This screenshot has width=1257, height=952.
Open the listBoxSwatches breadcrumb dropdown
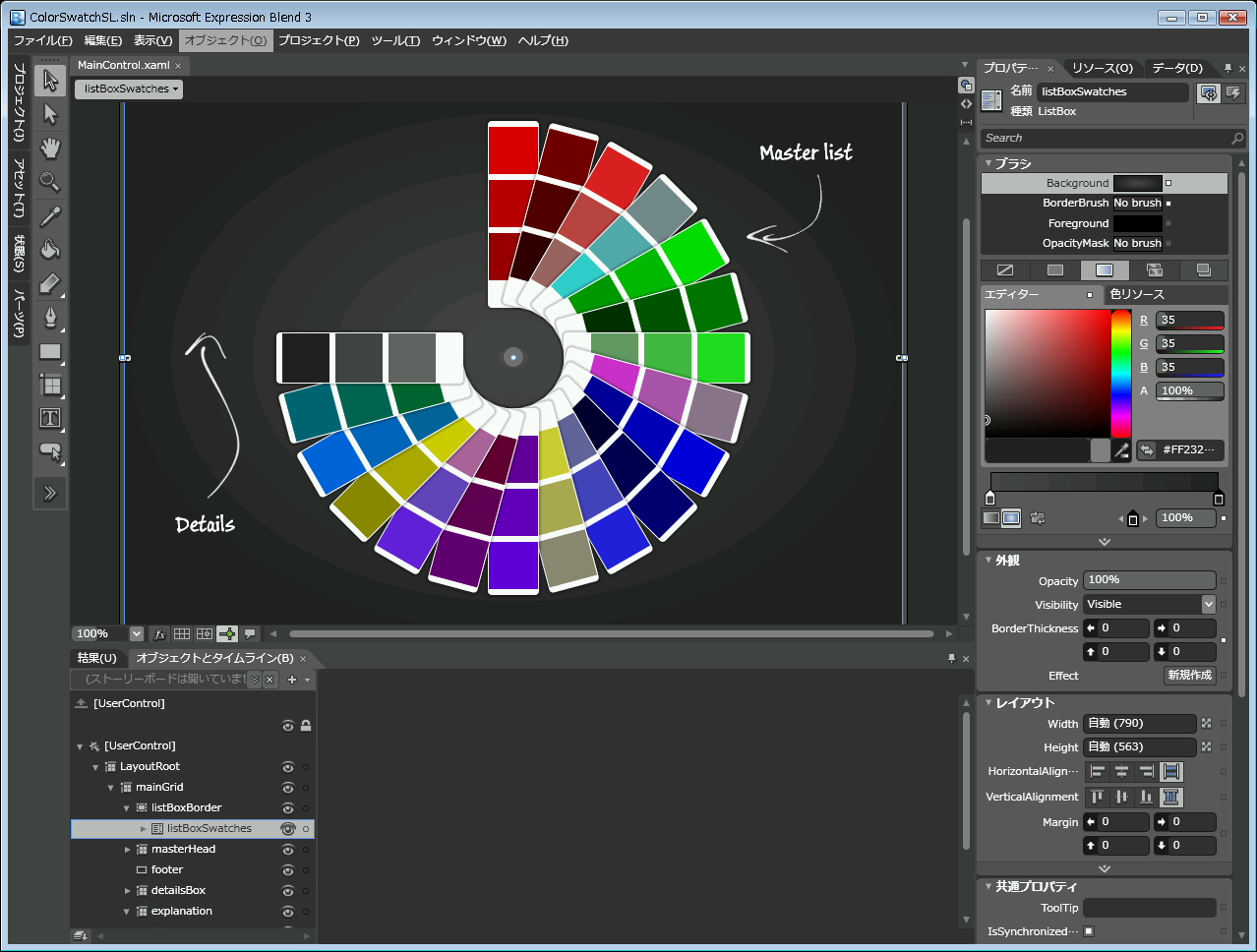[129, 89]
